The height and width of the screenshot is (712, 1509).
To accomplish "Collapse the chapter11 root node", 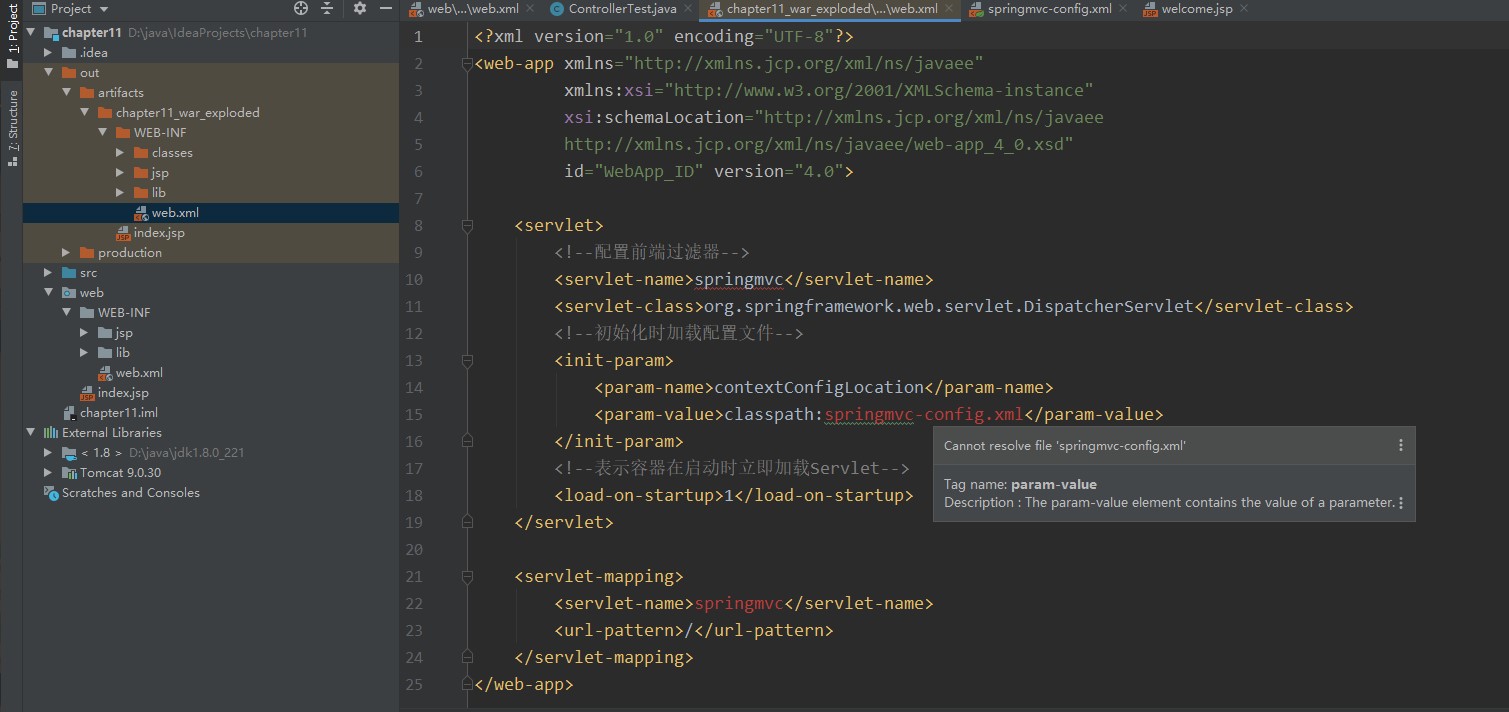I will tap(31, 33).
